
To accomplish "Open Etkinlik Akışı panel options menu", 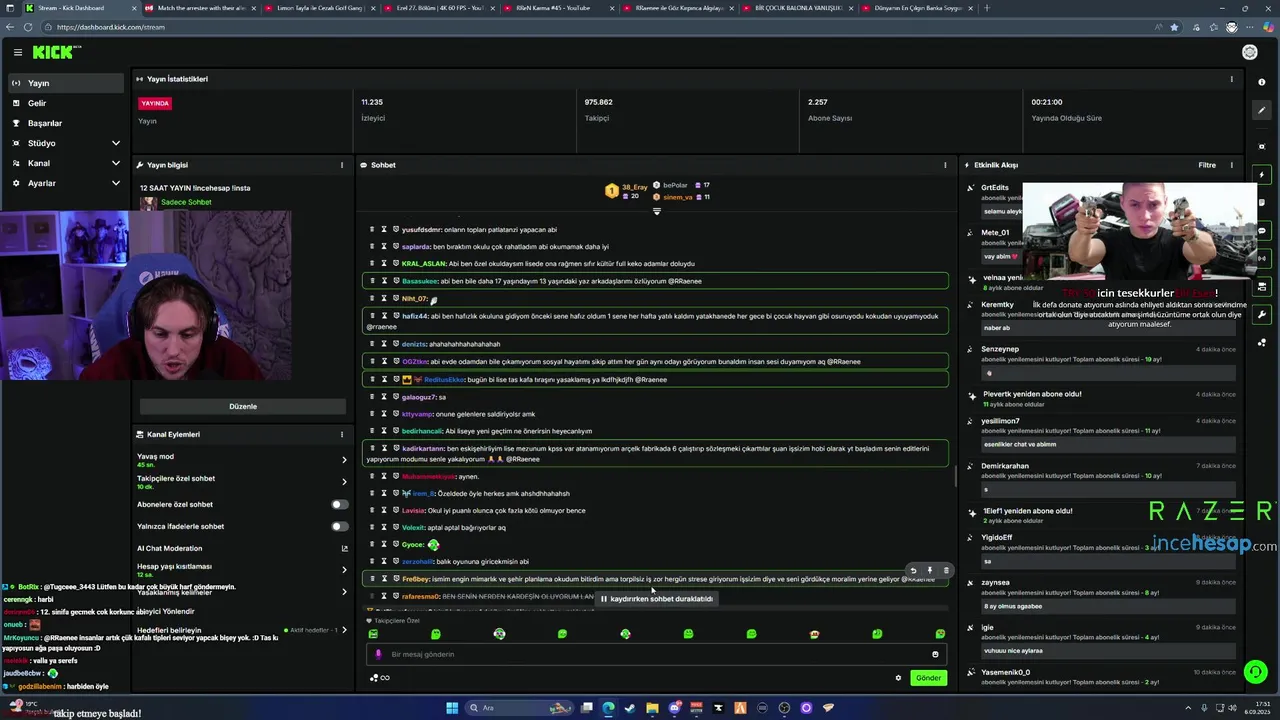I will point(1231,165).
